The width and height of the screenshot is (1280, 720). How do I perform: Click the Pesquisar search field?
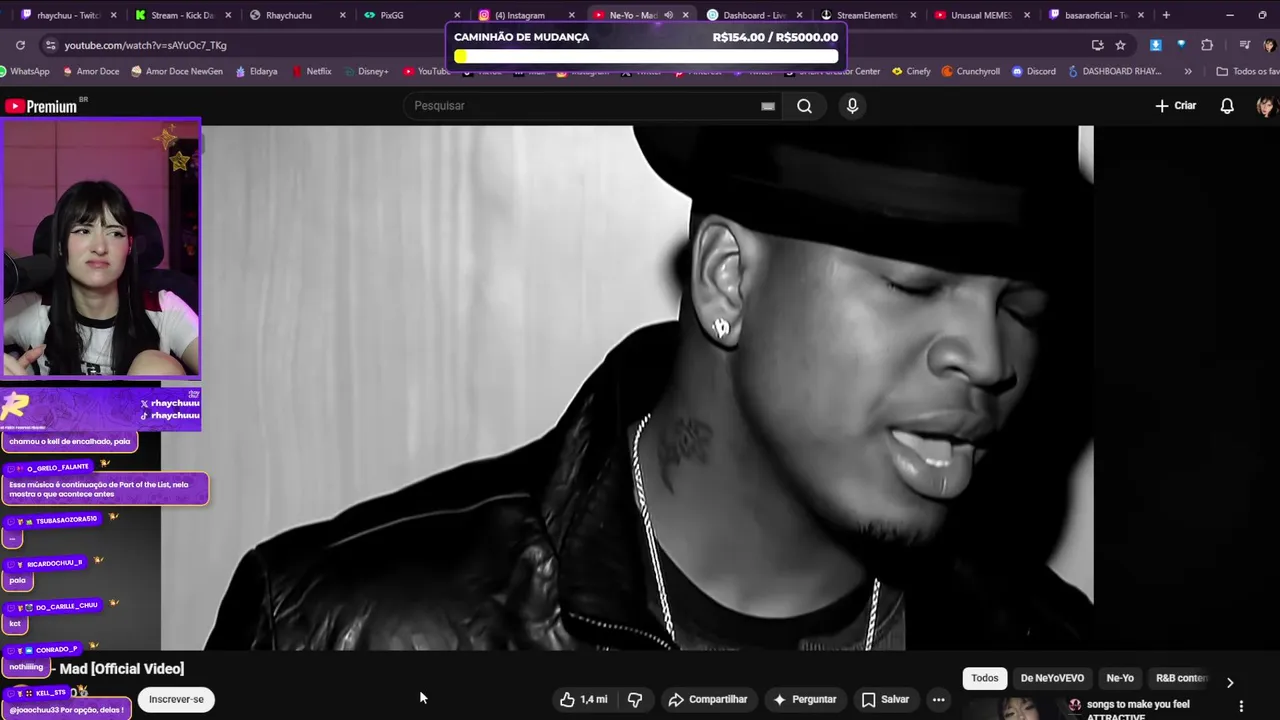tap(590, 106)
